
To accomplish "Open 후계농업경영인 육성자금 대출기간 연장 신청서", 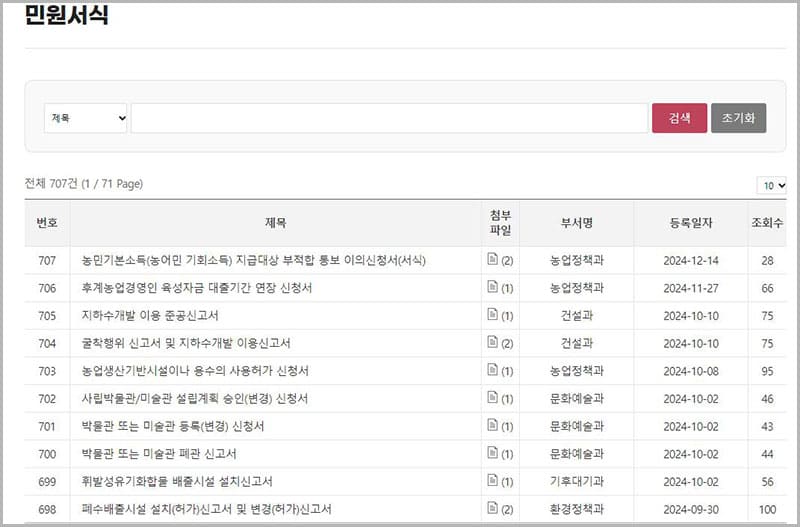I will 197,288.
